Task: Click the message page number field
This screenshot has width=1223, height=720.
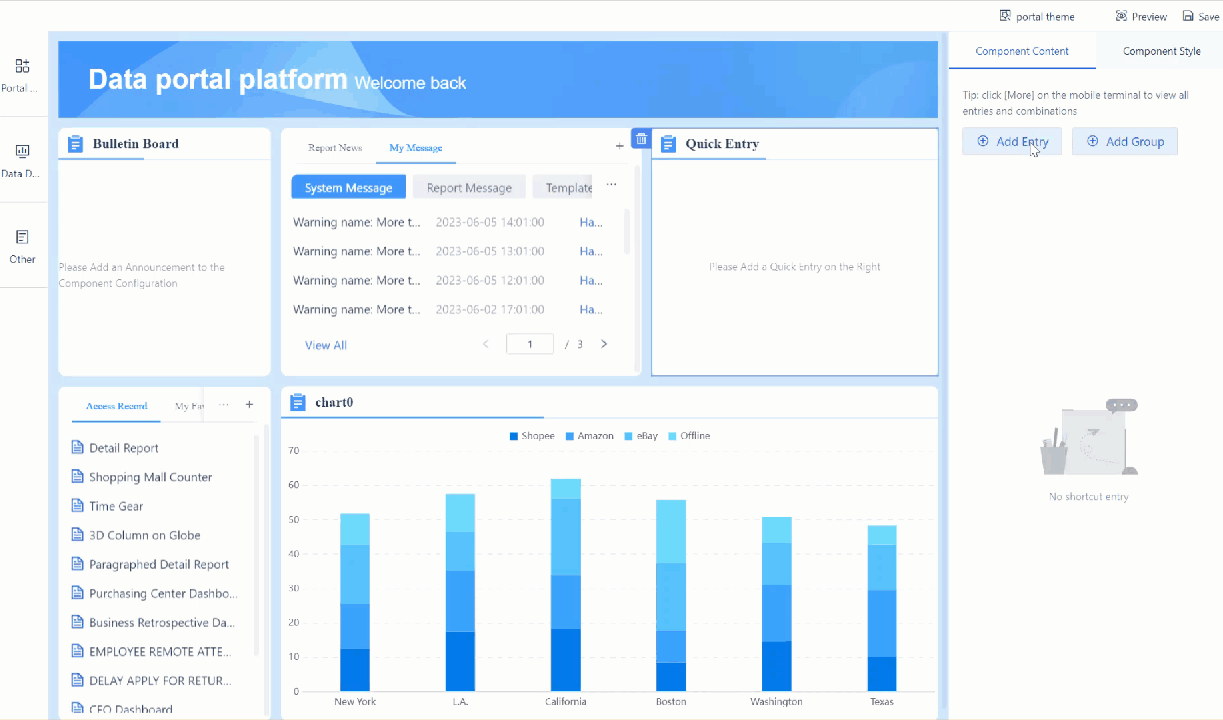Action: coord(530,344)
